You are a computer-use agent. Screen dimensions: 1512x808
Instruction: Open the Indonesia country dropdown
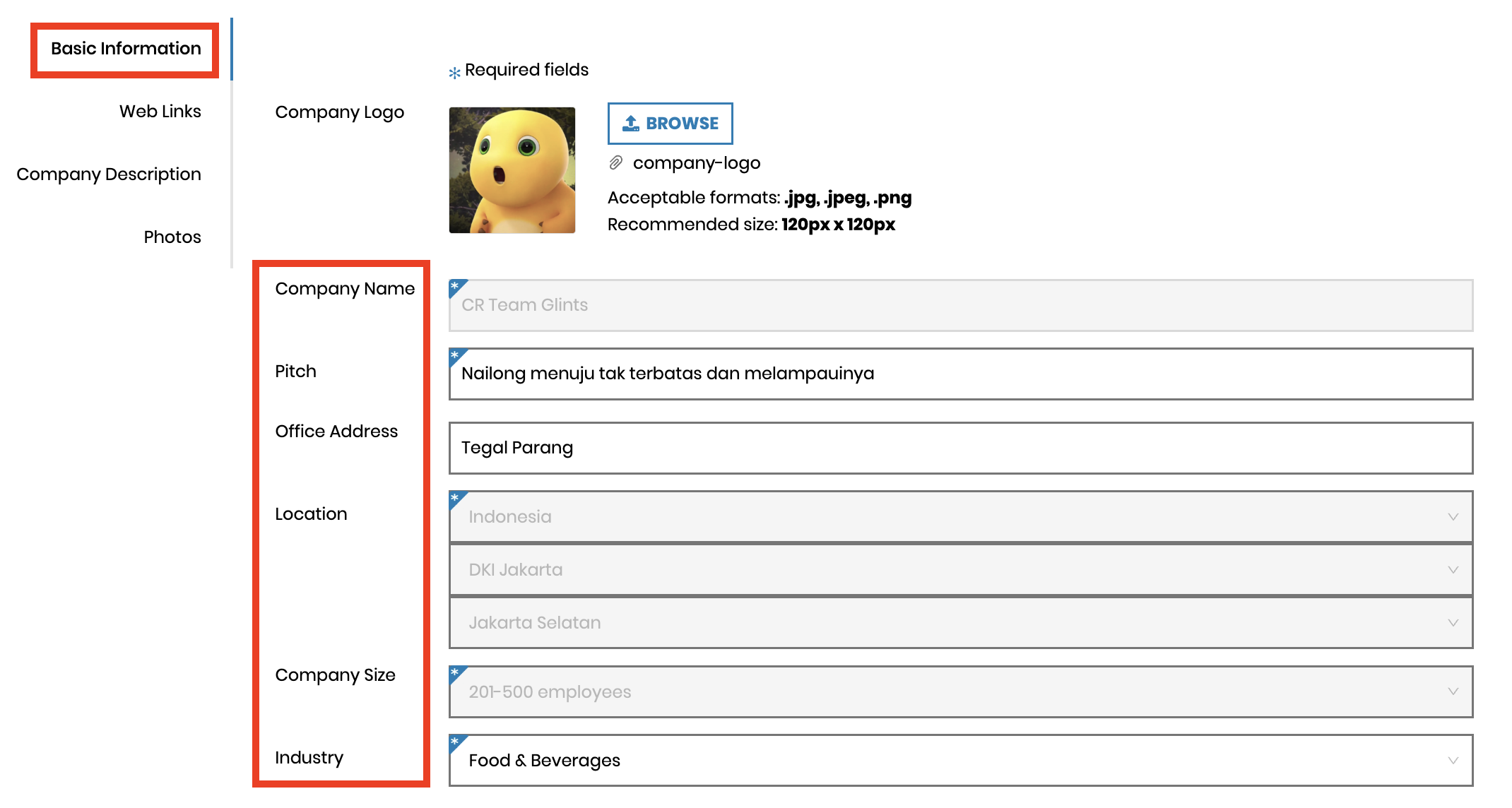[x=1453, y=516]
